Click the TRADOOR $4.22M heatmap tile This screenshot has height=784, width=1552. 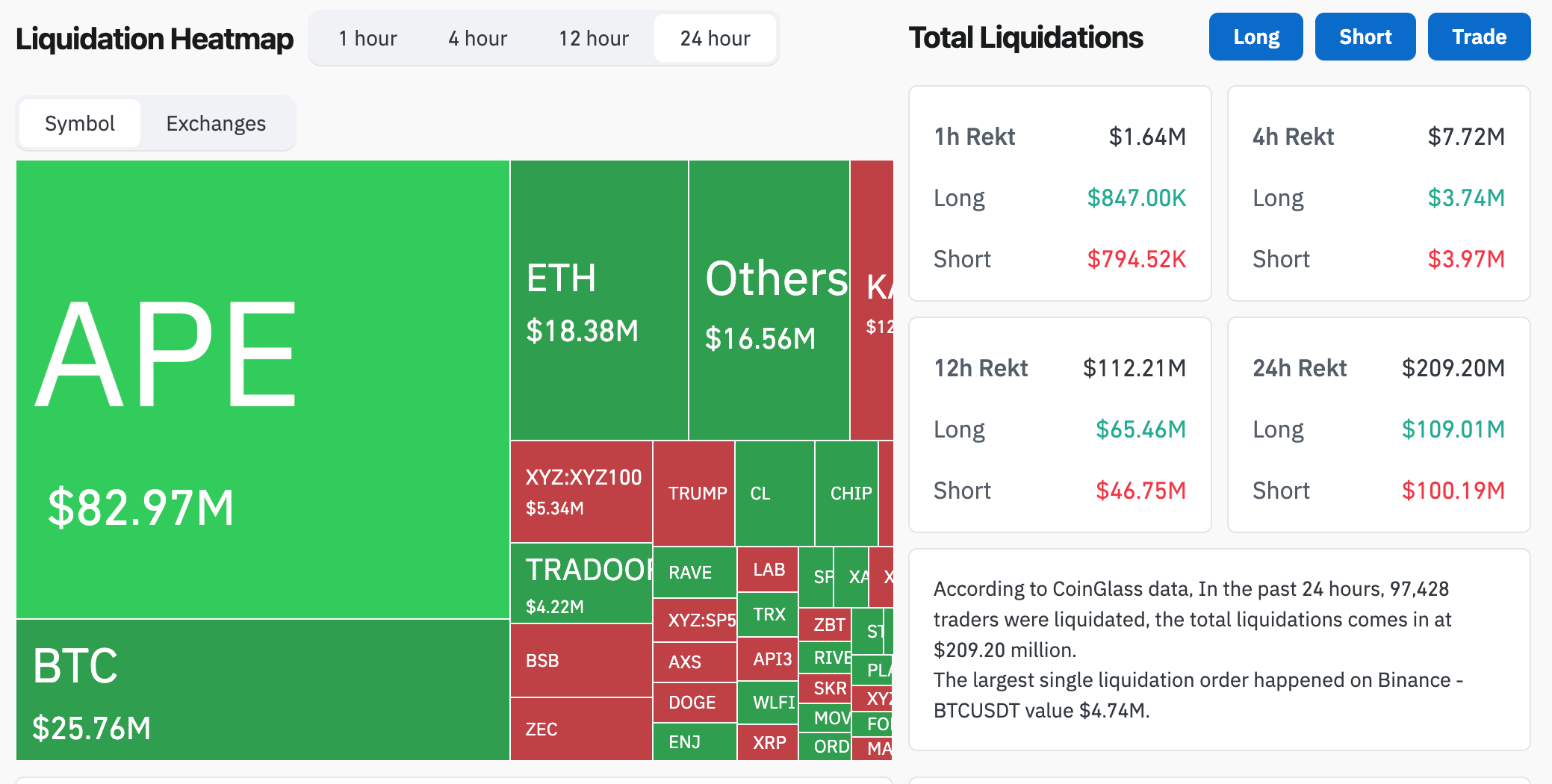click(x=581, y=584)
